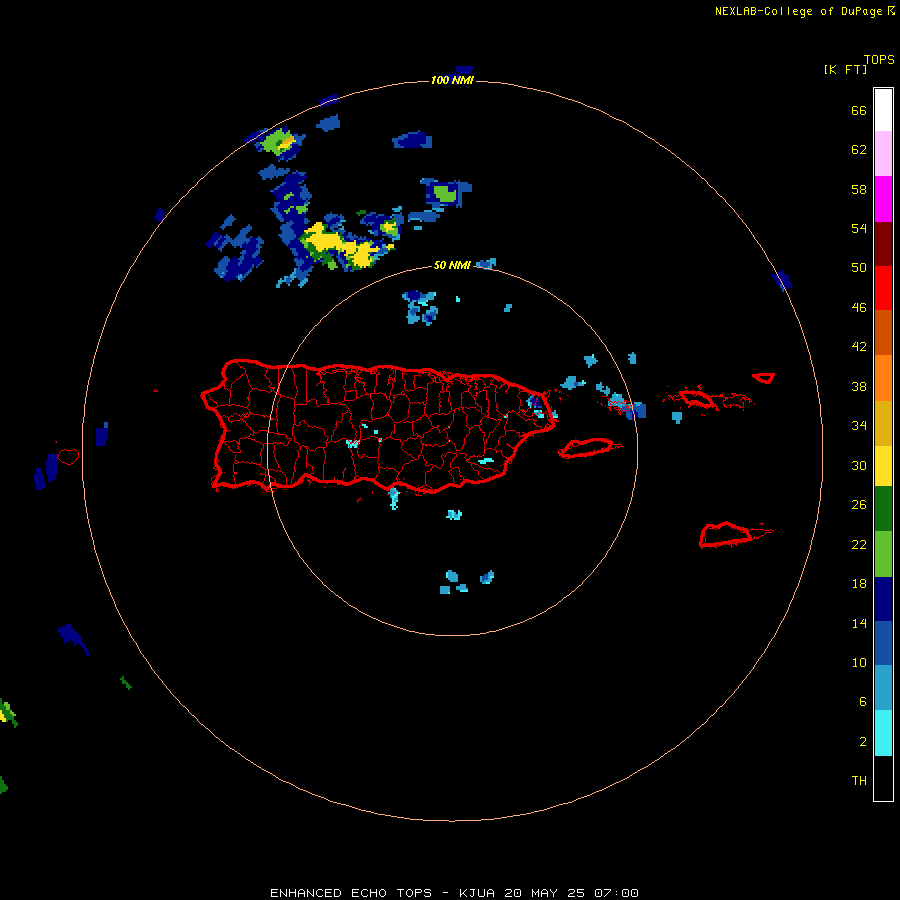Click the legend value 54
Image resolution: width=900 pixels, height=900 pixels.
click(x=859, y=228)
